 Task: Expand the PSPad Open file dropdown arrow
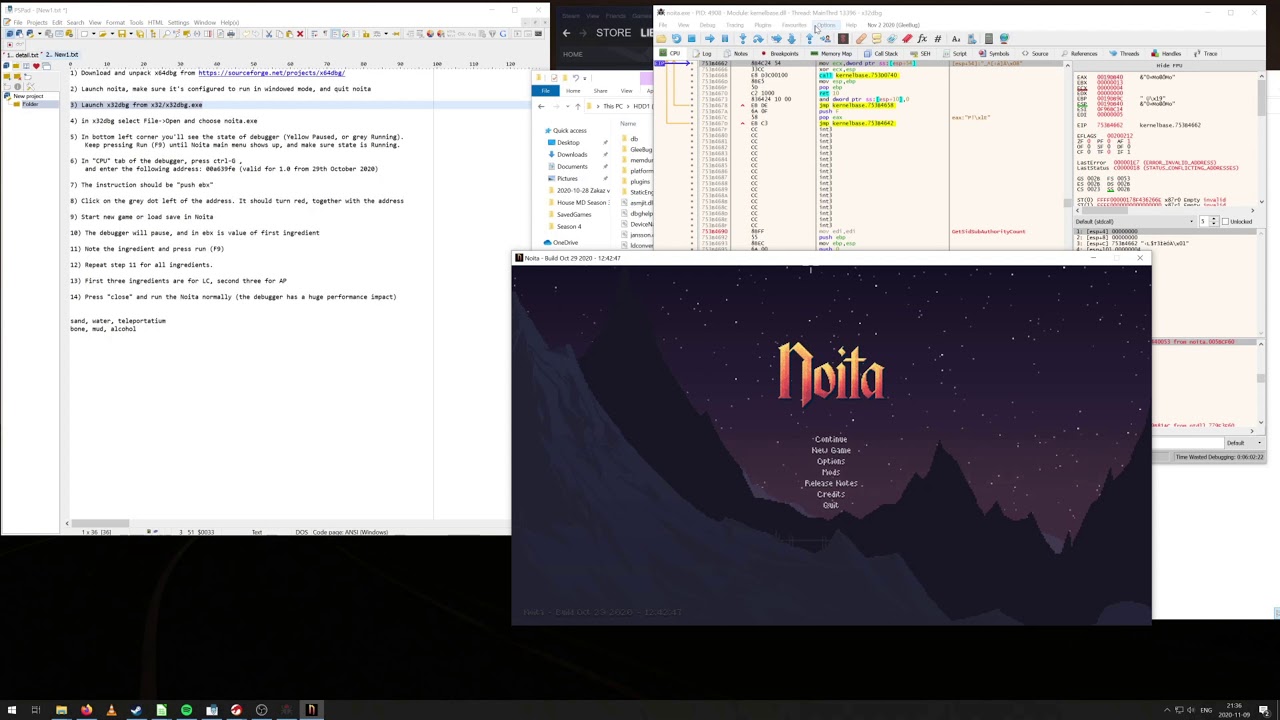coord(112,34)
